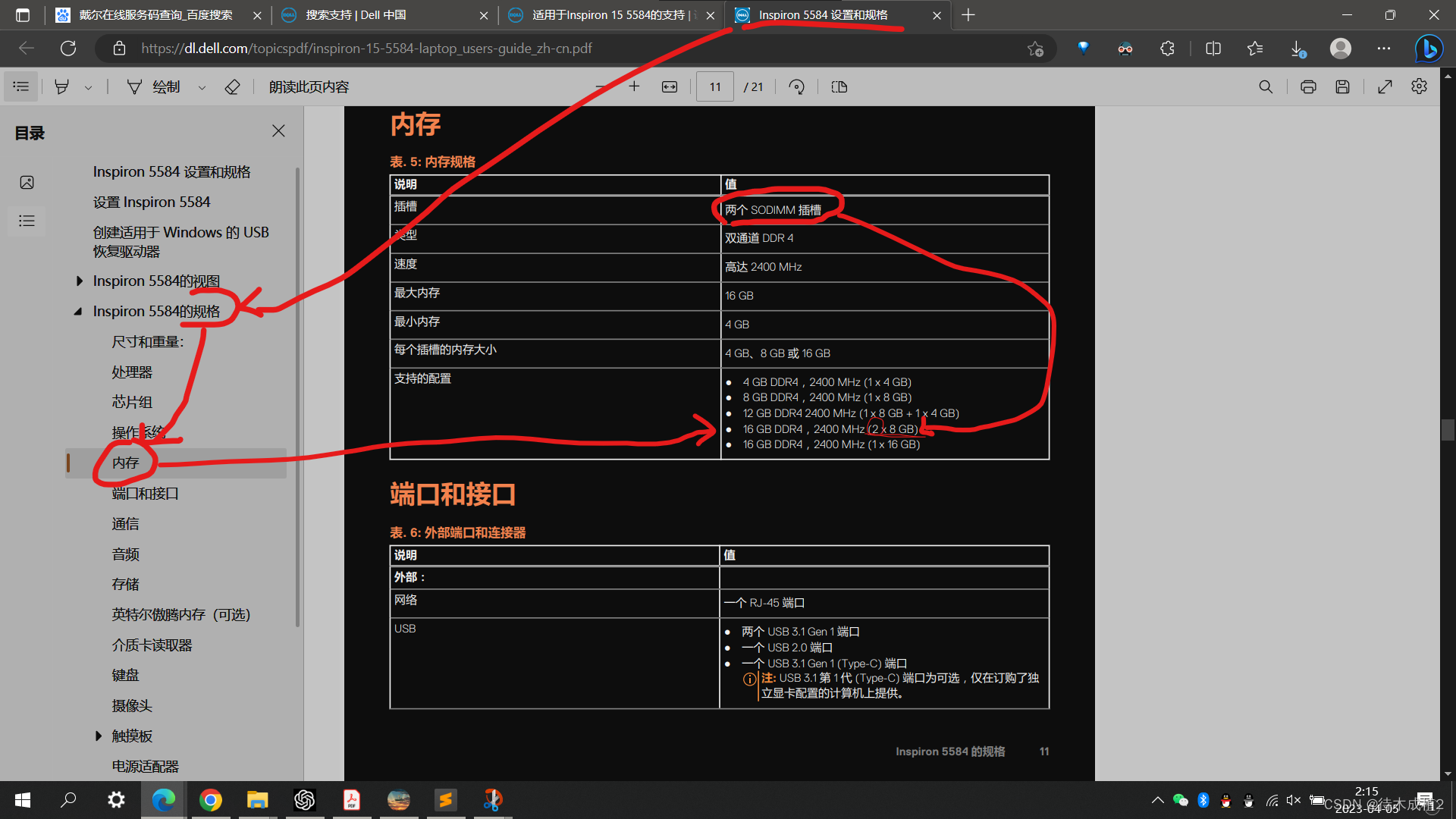The image size is (1456, 819).
Task: Print the PDF document
Action: [x=1308, y=86]
